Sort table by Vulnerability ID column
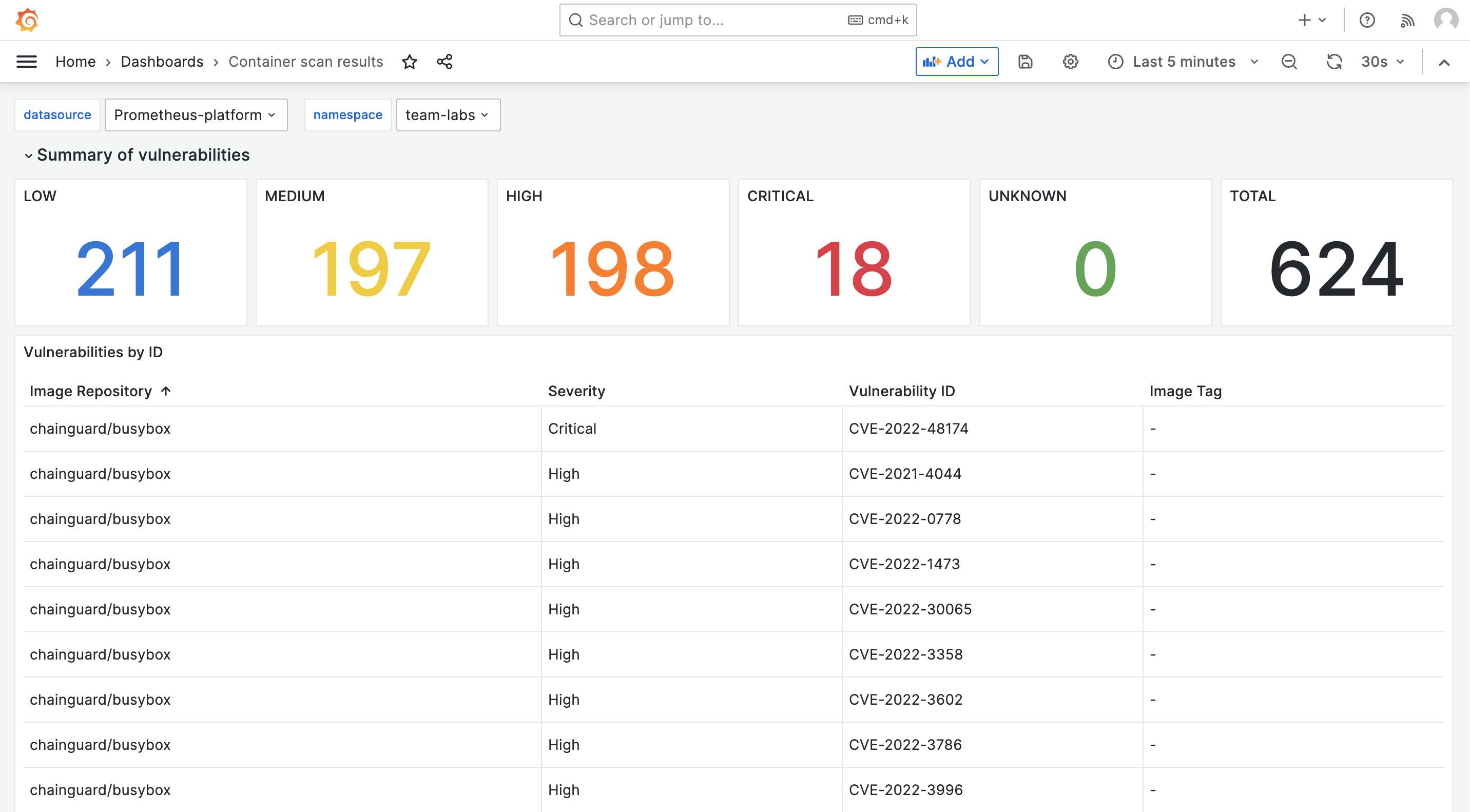Viewport: 1470px width, 812px height. [902, 391]
